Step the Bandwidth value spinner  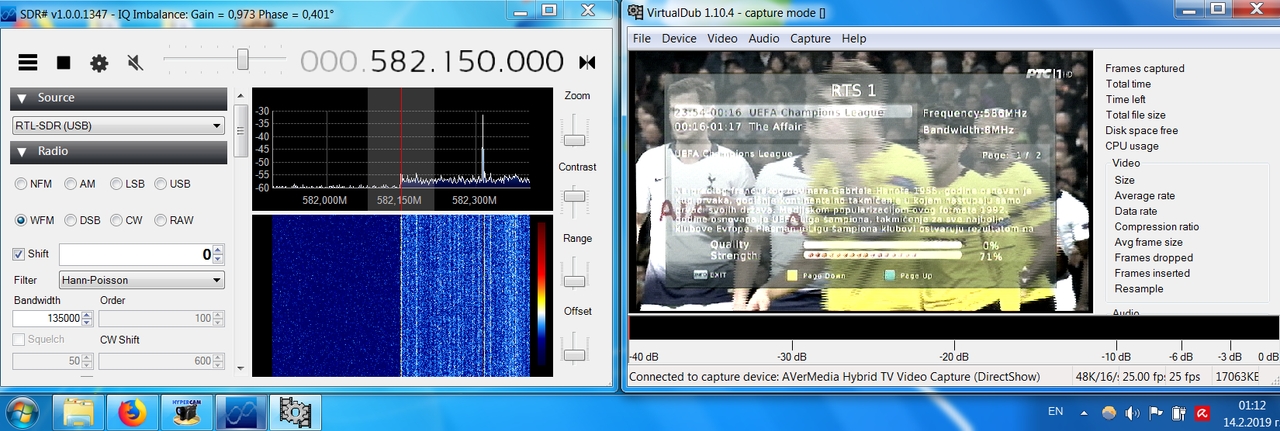pyautogui.click(x=88, y=318)
